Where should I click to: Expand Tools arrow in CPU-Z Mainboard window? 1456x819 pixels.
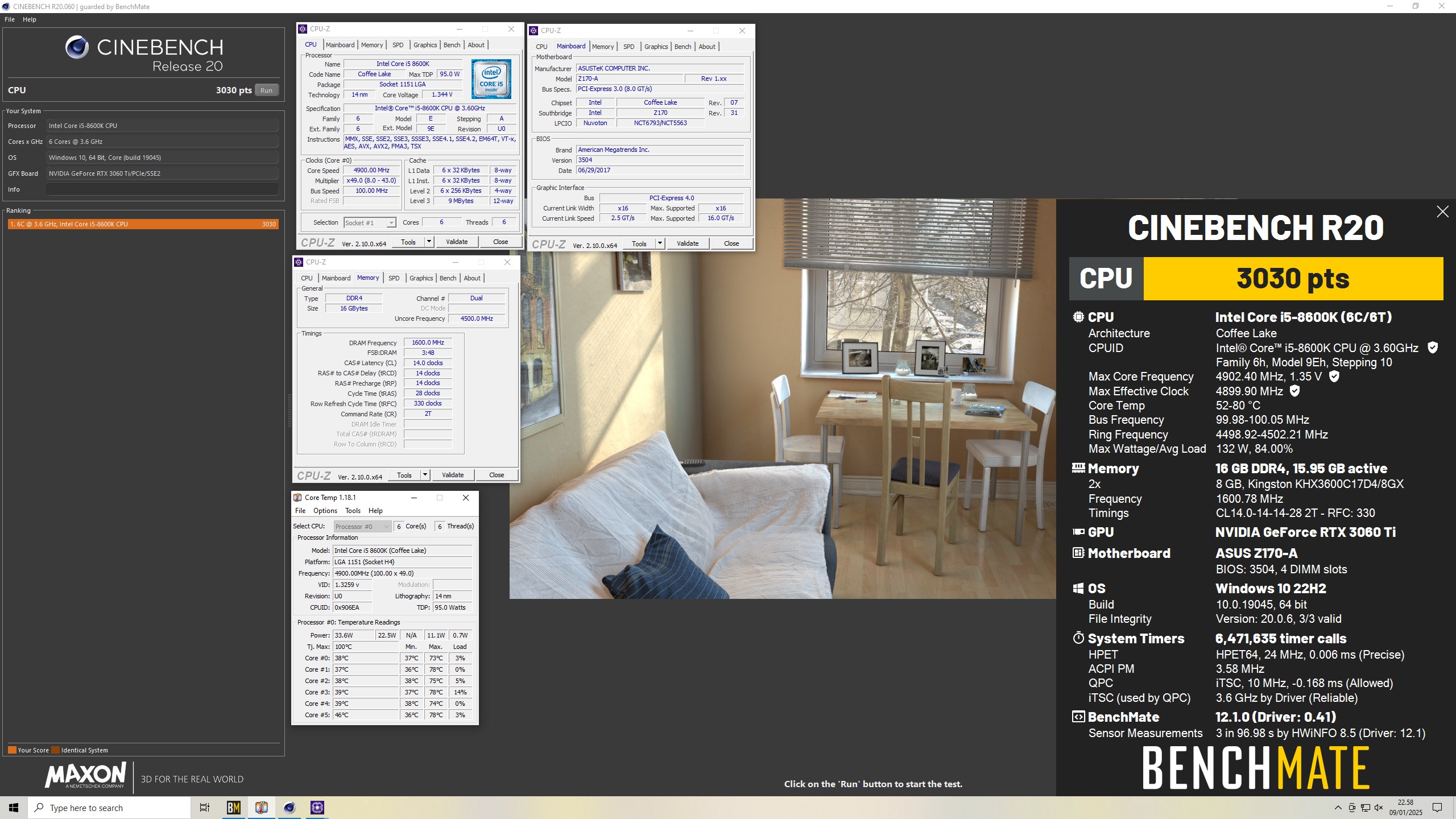click(660, 243)
